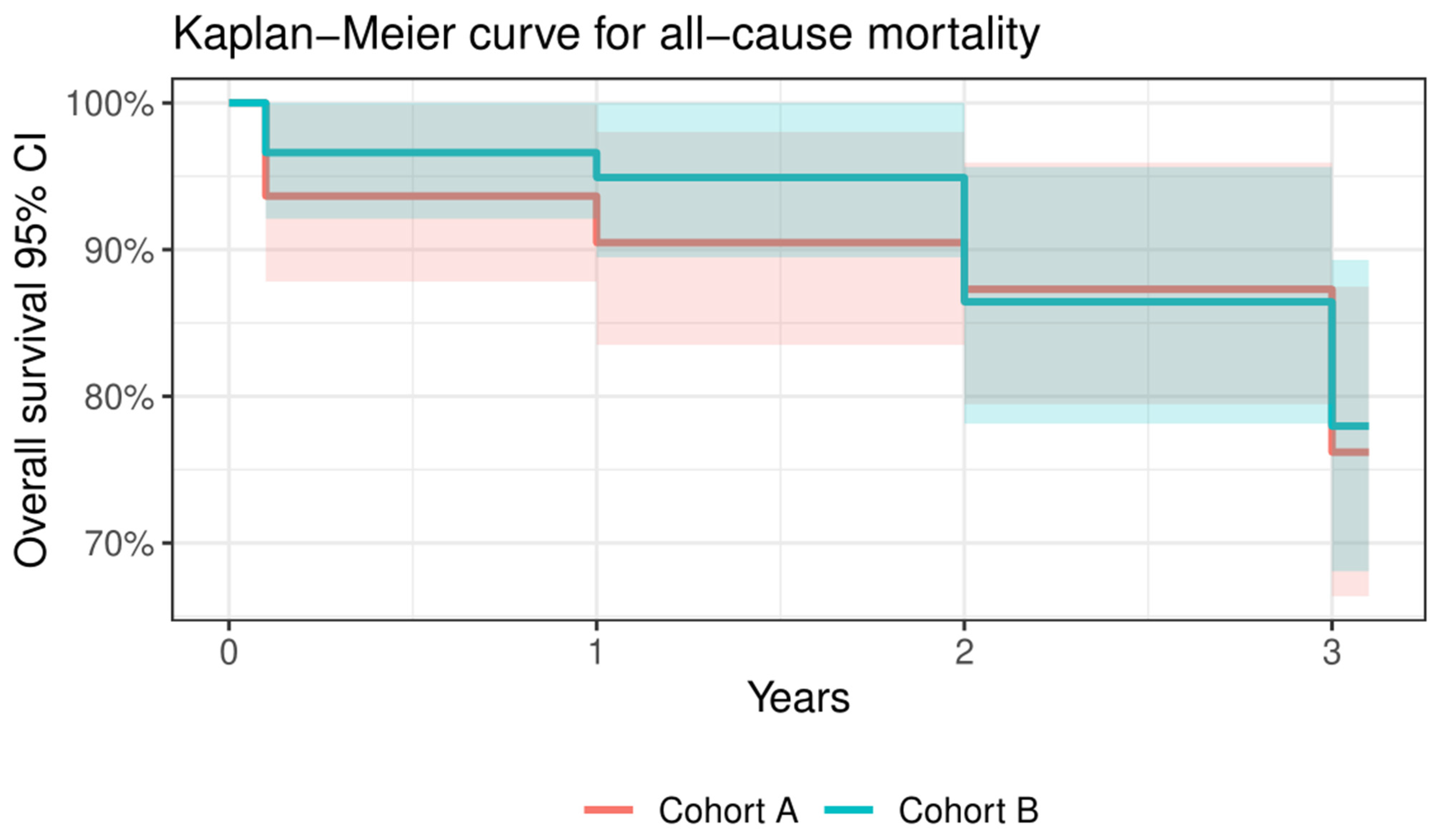Click the Kaplan–Meier chart title
Viewport: 1436px width, 840px height.
(606, 34)
